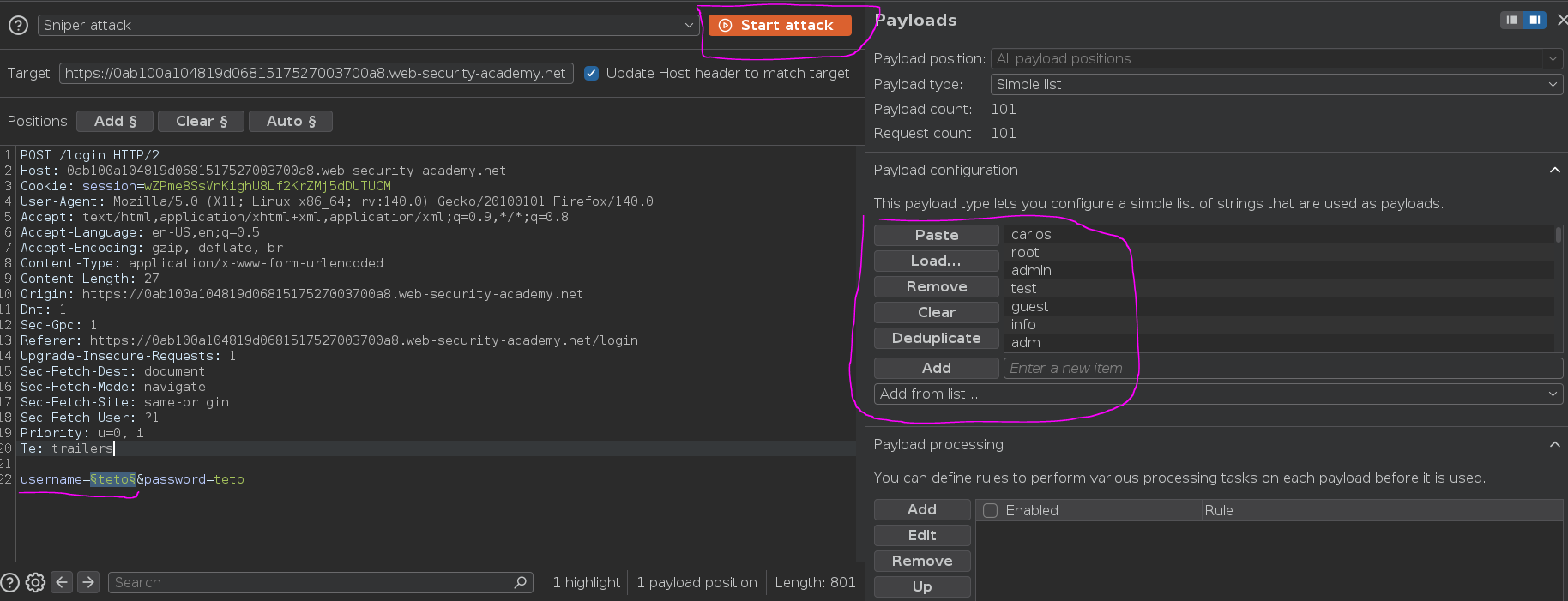Click Edit in payload processing rules
The height and width of the screenshot is (601, 1568).
[x=922, y=535]
